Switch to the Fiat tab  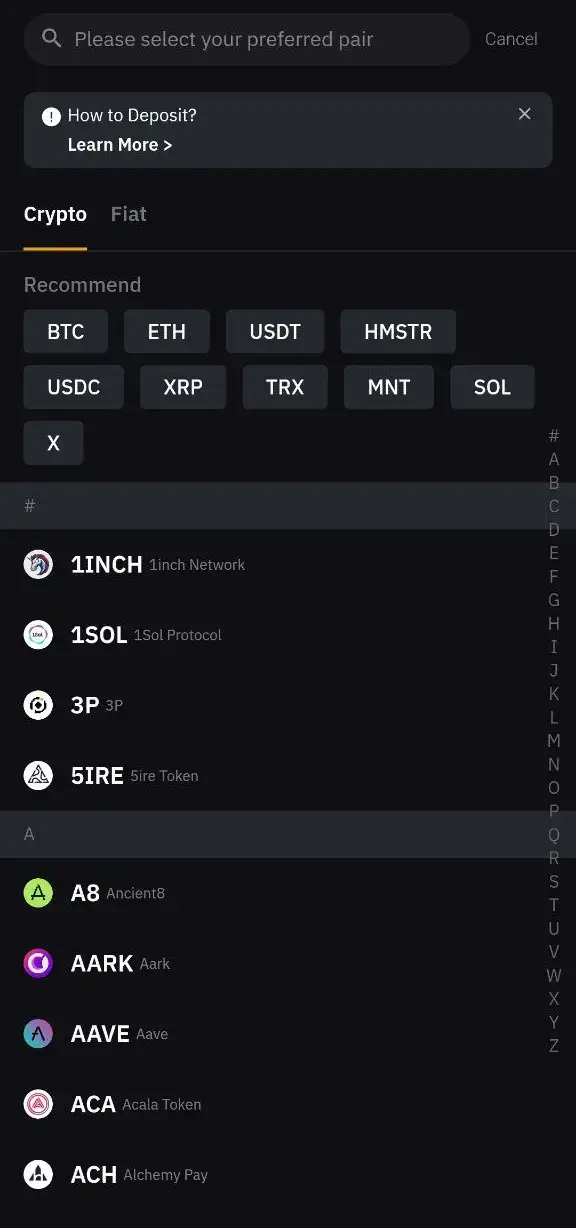click(x=128, y=214)
